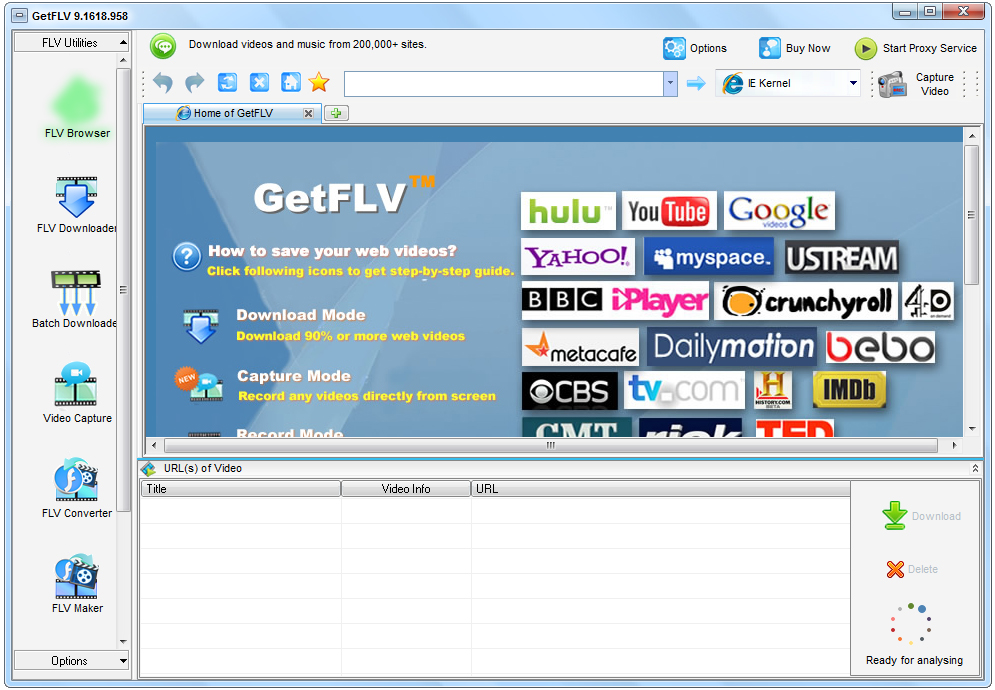The height and width of the screenshot is (690, 995).
Task: Open the Dailymotion logo link
Action: pos(732,347)
